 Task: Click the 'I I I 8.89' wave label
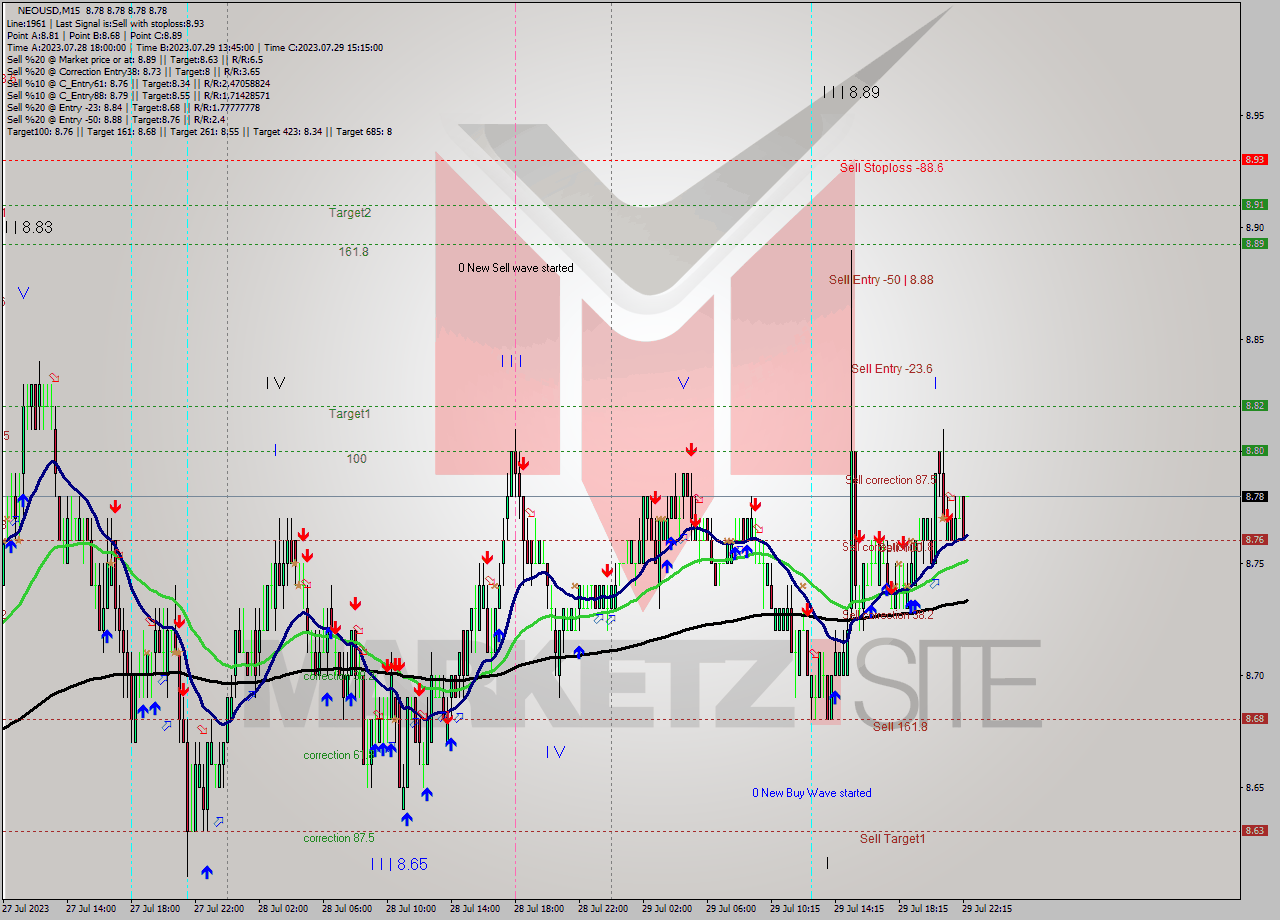(x=851, y=92)
